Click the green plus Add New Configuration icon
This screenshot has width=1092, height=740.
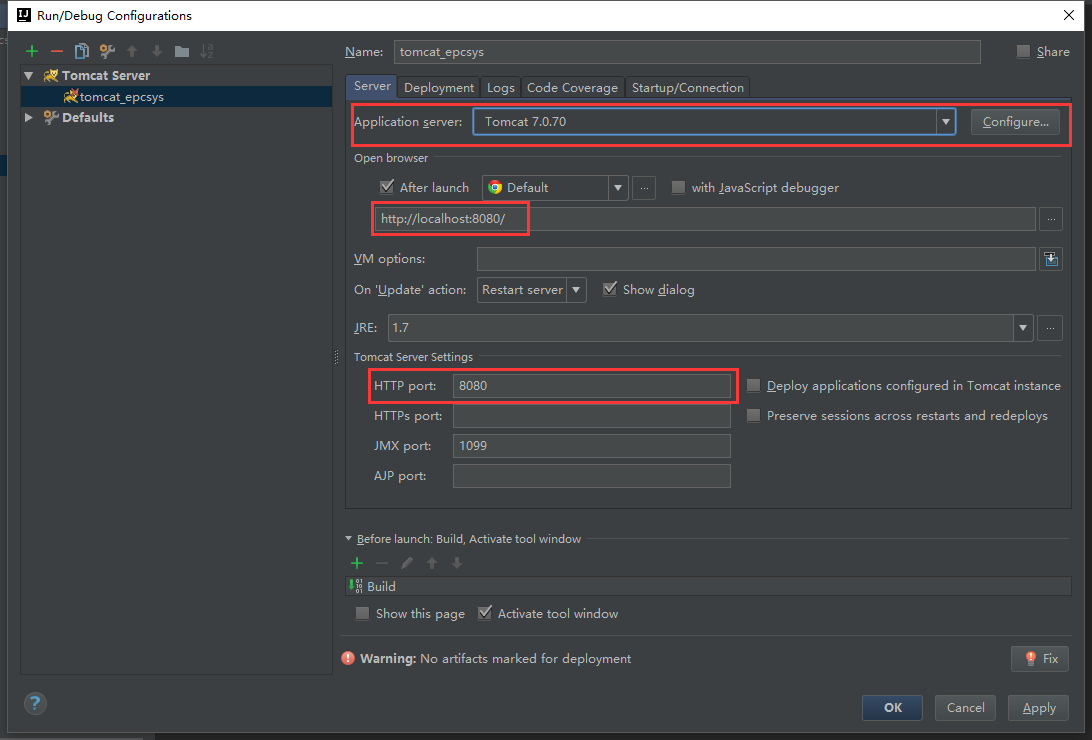[x=32, y=51]
